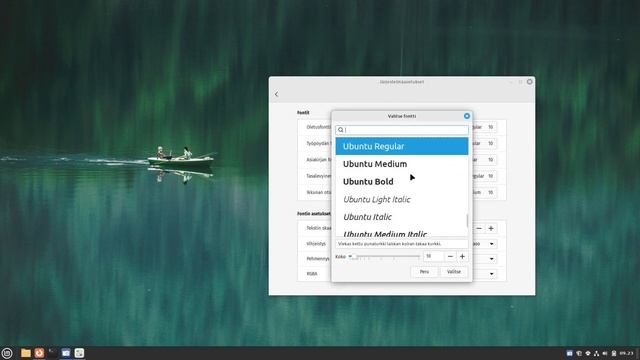Focus the font search field
Image resolution: width=640 pixels, height=360 pixels.
click(402, 130)
